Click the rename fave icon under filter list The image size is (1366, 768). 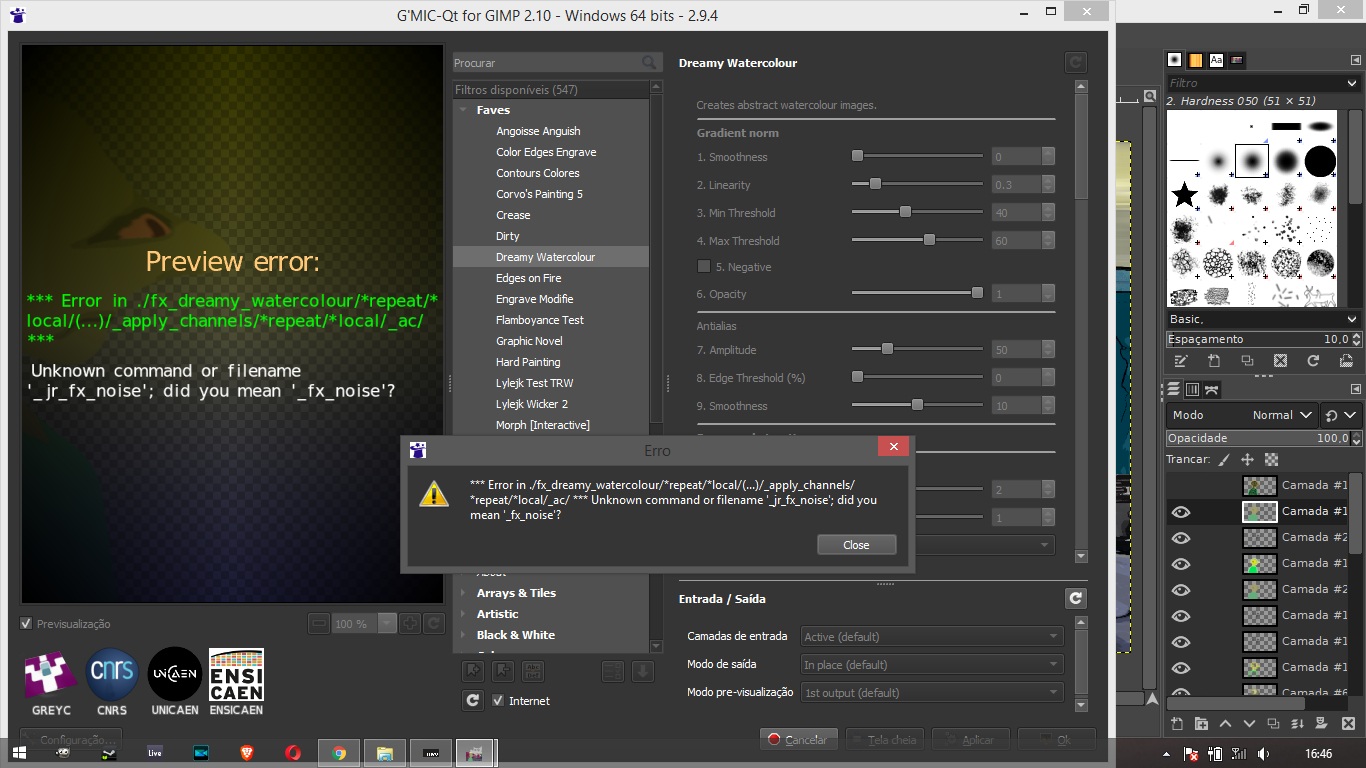pyautogui.click(x=533, y=671)
